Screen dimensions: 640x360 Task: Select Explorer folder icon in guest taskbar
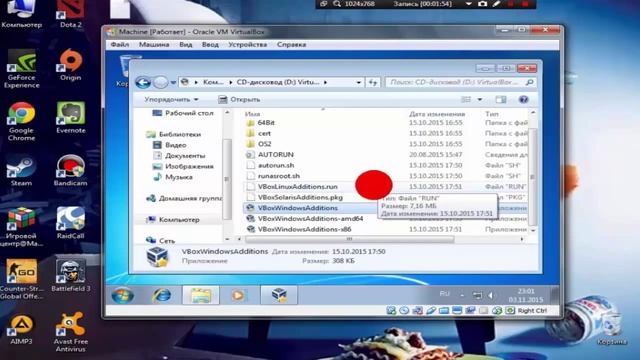[x=200, y=295]
